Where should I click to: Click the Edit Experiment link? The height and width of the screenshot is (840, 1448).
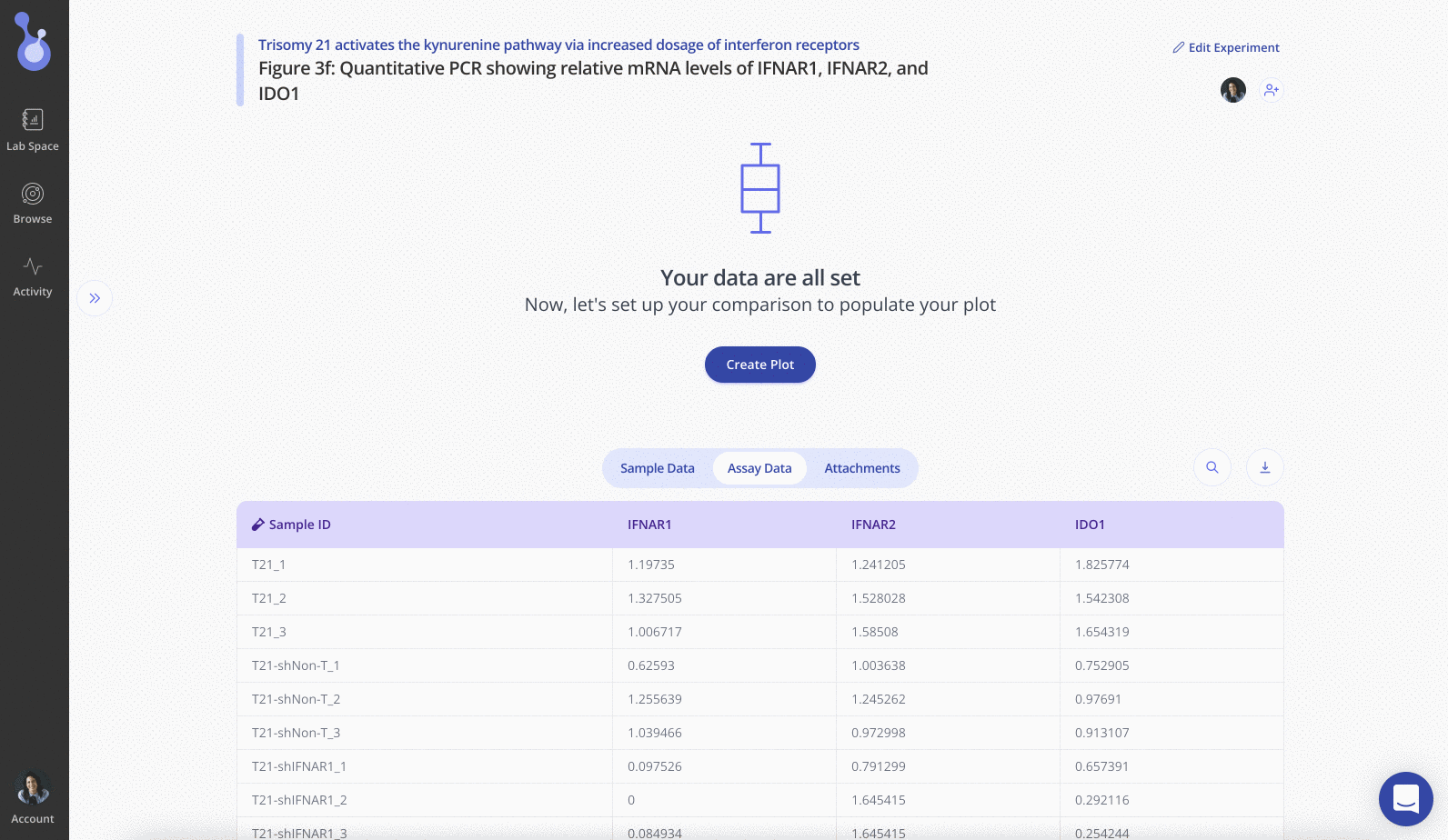click(x=1226, y=47)
